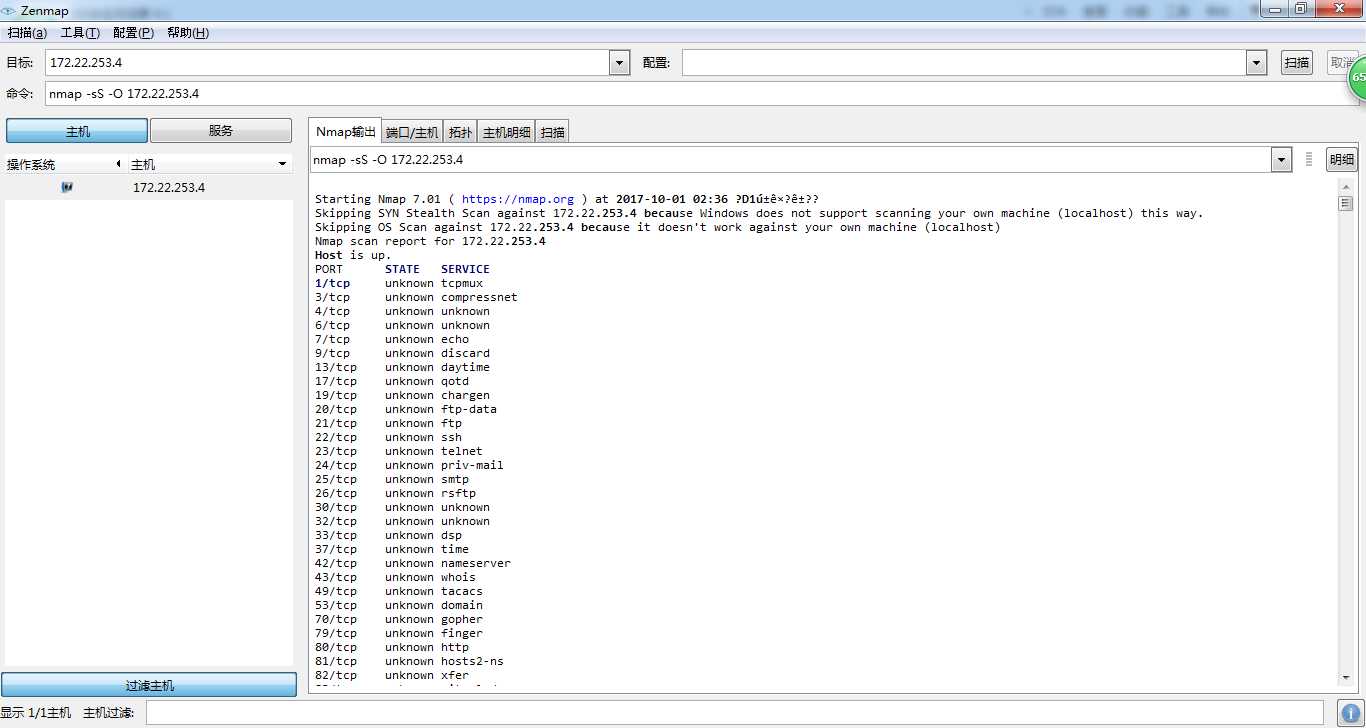Open the 帮助(H) menu
Viewport: 1366px width, 728px height.
(x=188, y=33)
